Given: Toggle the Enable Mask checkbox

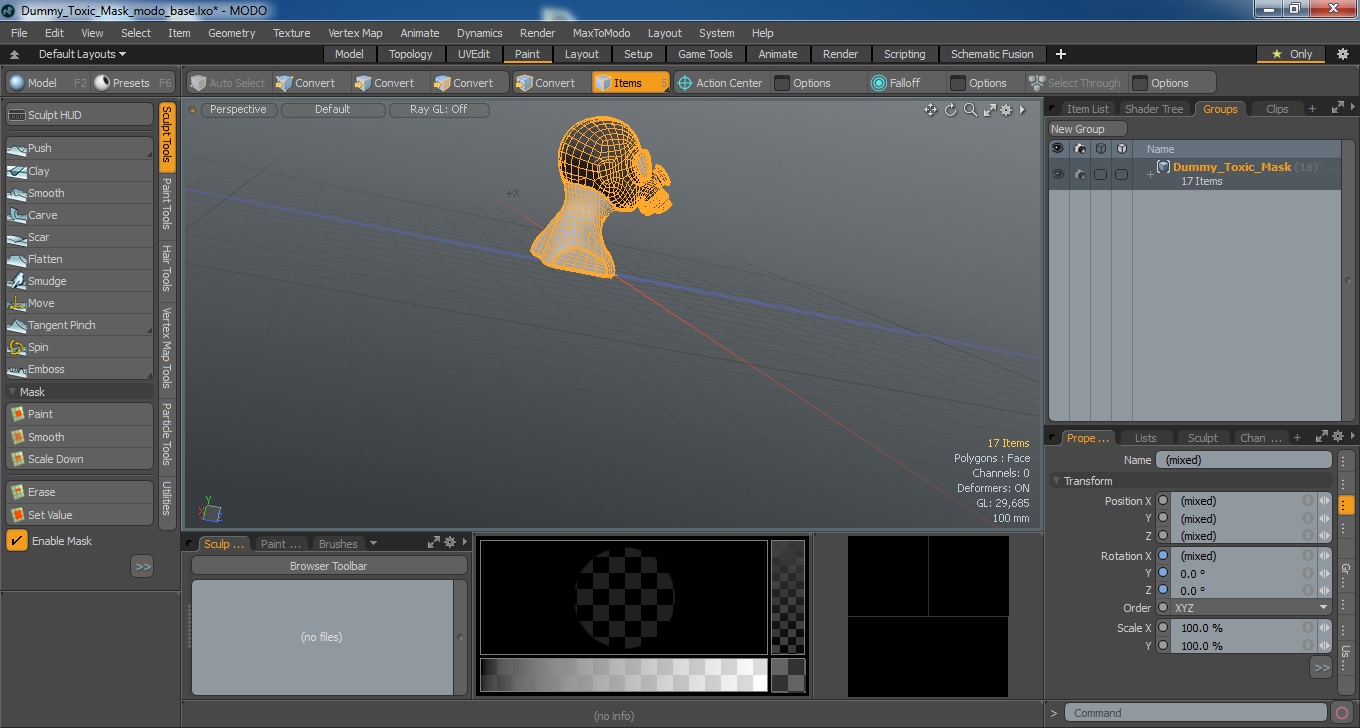Looking at the screenshot, I should (17, 541).
